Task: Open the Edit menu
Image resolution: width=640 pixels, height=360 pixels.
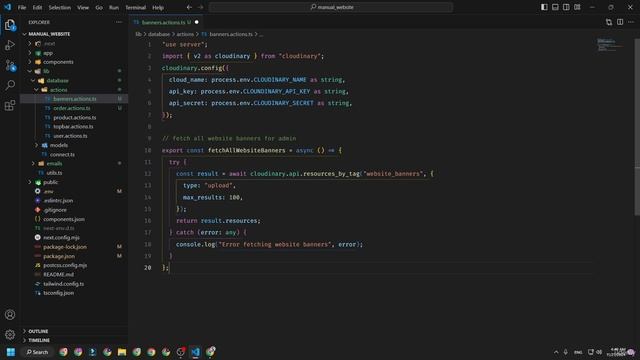Action: [37, 7]
